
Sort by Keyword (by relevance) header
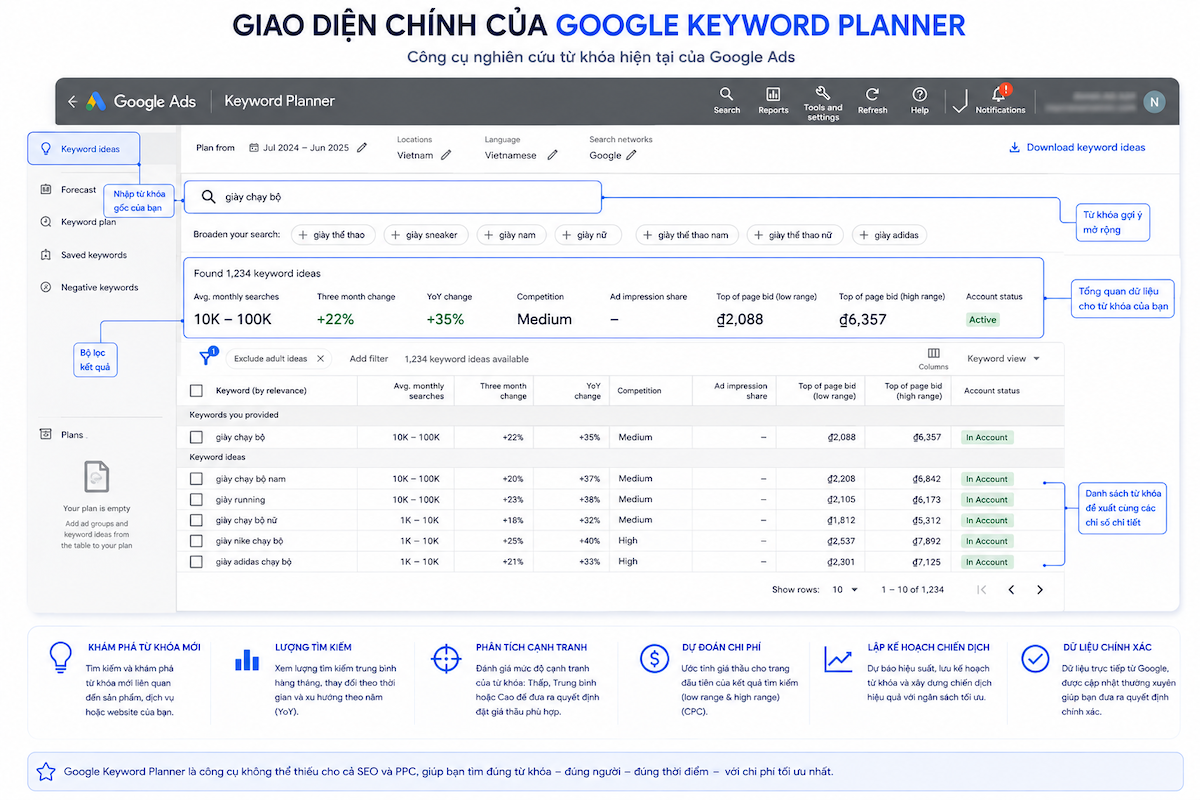click(x=261, y=391)
